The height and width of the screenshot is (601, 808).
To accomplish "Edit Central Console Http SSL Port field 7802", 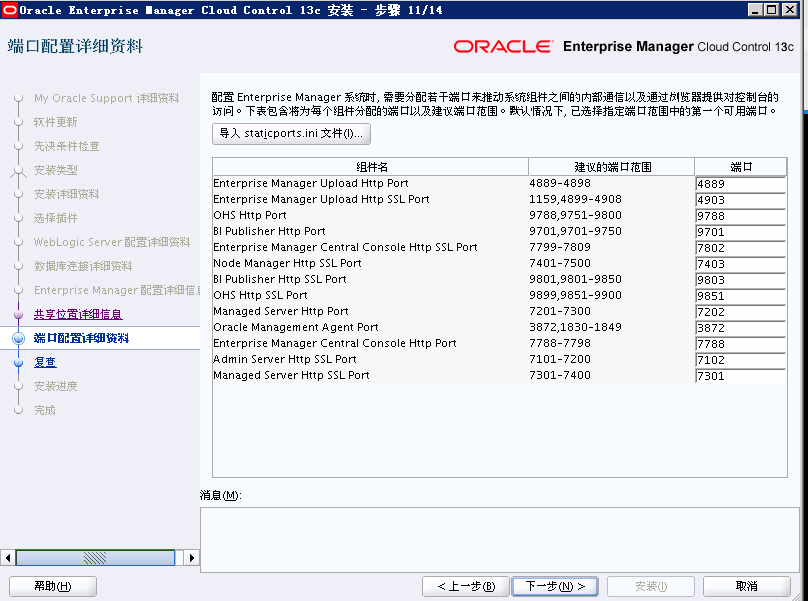I will (740, 248).
